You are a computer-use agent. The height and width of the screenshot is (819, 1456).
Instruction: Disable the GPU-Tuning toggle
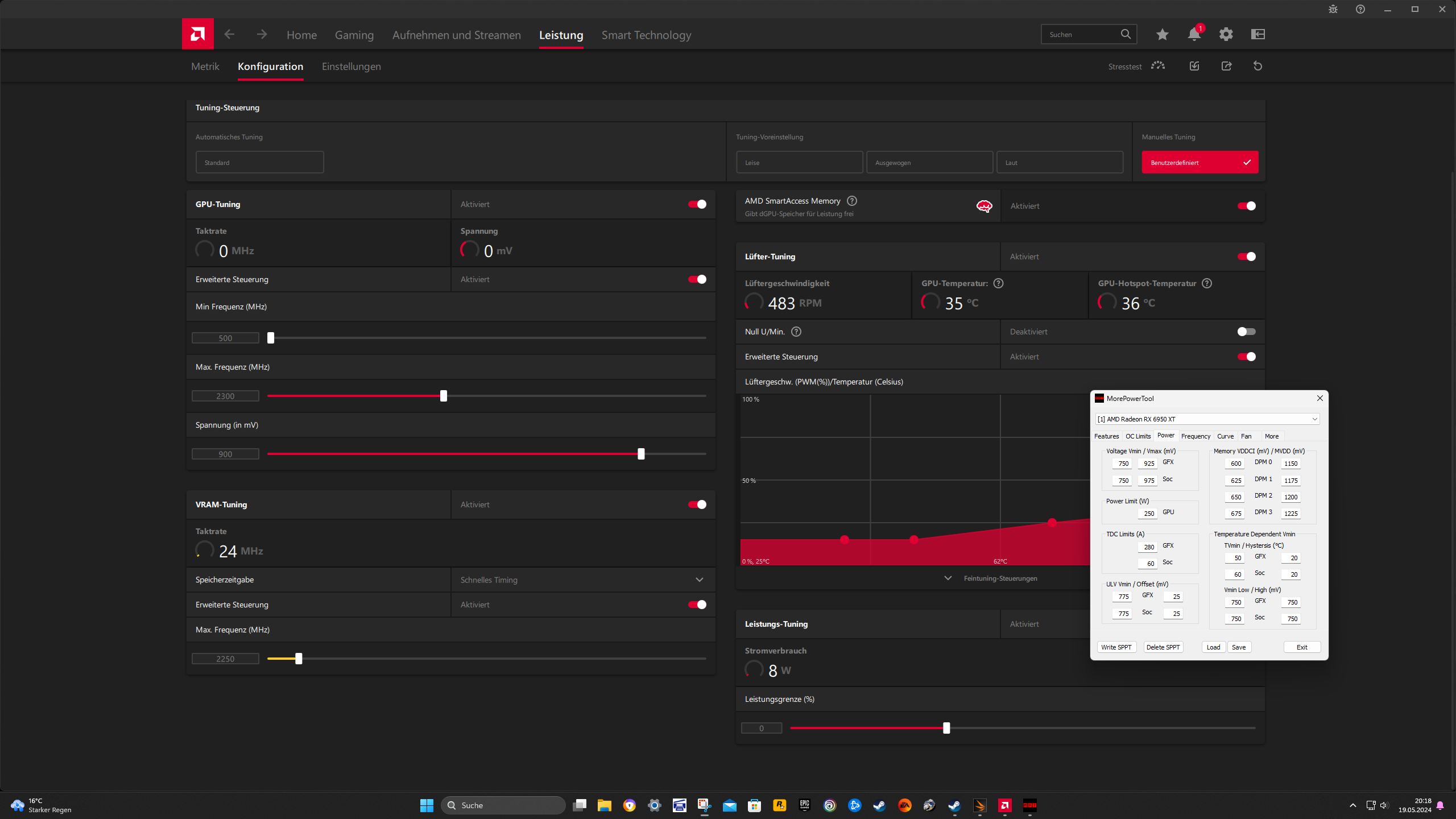point(697,204)
